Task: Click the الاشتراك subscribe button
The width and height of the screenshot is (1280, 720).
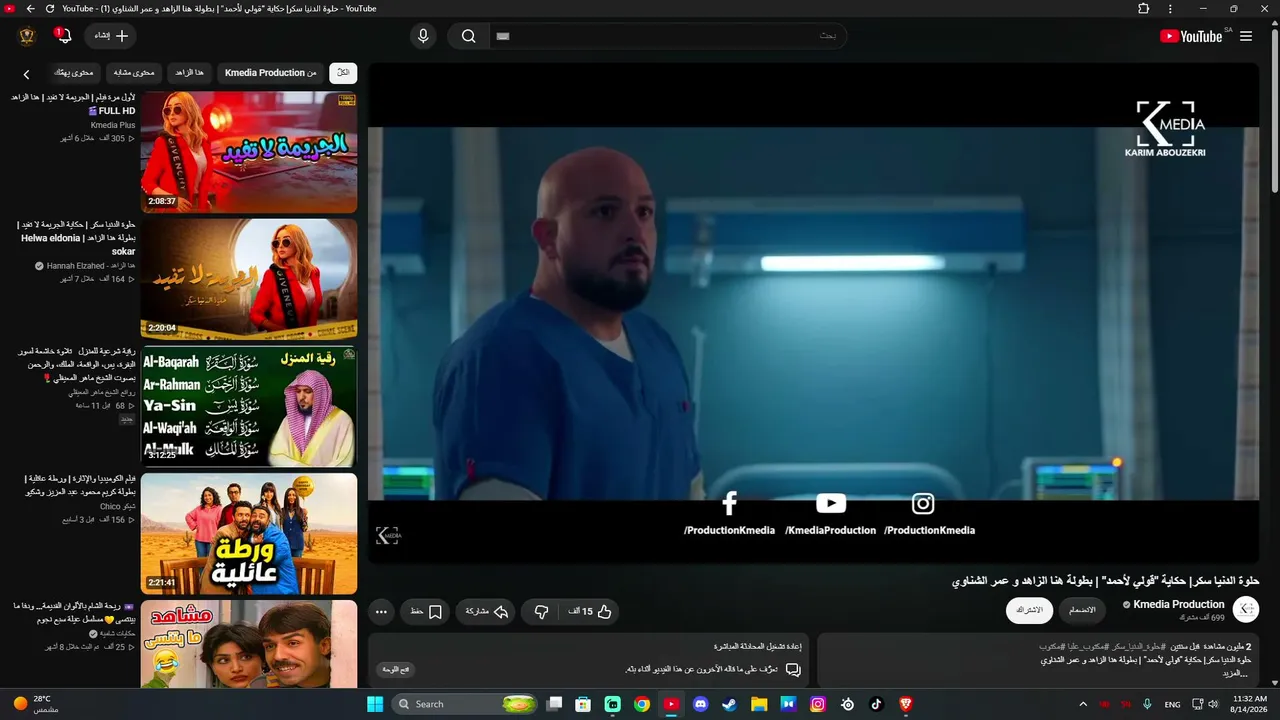Action: click(1029, 610)
